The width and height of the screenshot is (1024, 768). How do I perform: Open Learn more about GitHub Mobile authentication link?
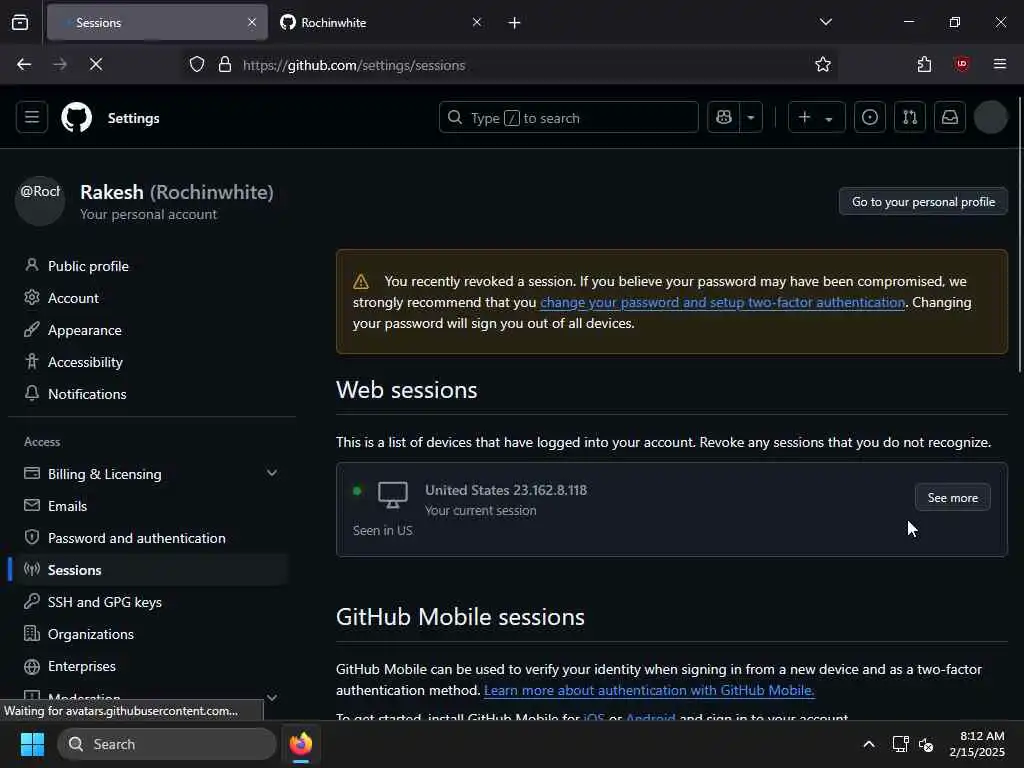pyautogui.click(x=649, y=690)
